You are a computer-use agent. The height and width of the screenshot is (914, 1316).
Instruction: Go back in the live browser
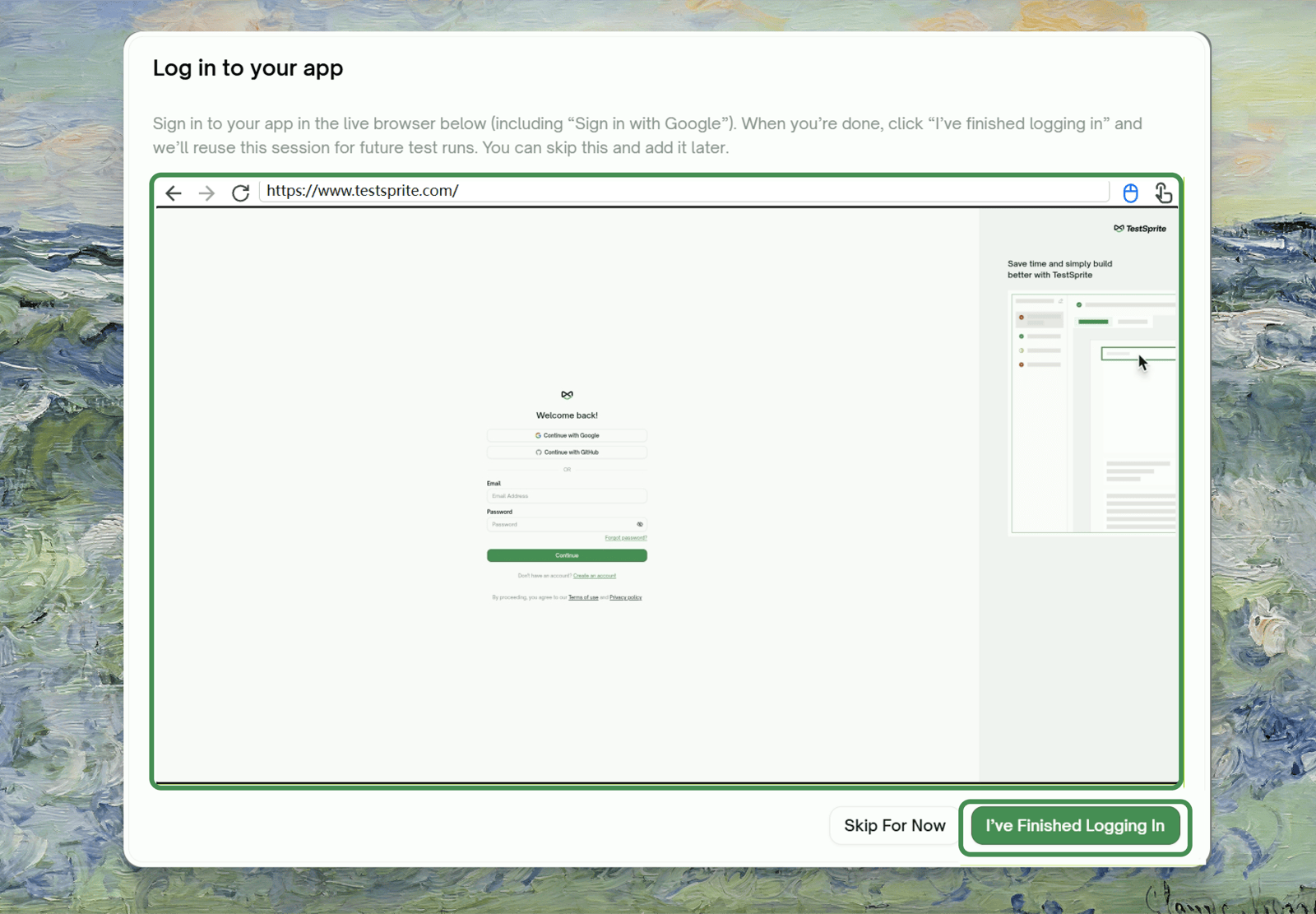174,193
